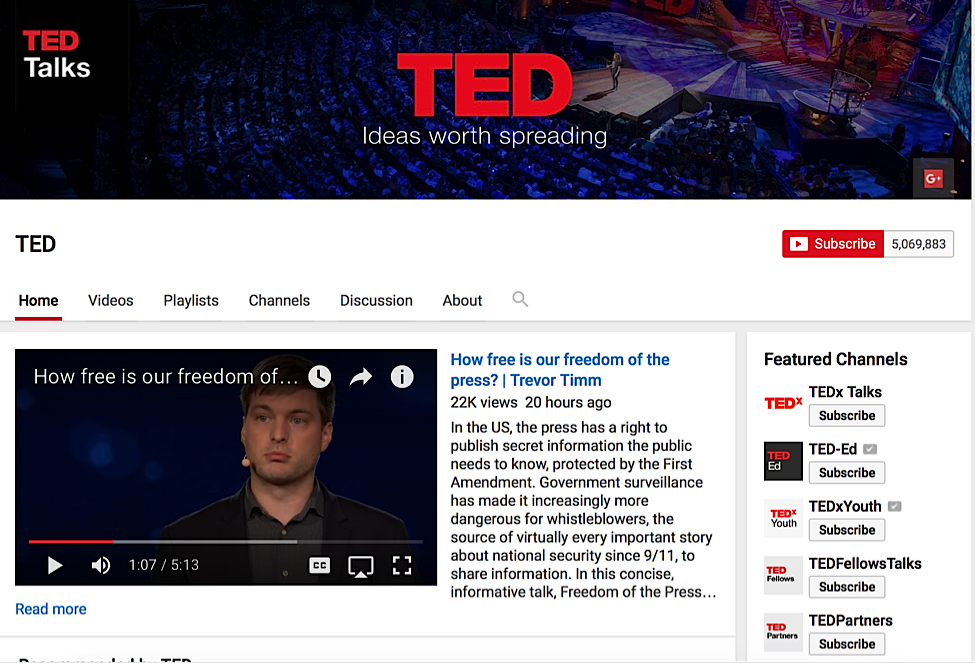Click the video progress bar
Image resolution: width=975 pixels, height=663 pixels.
(x=226, y=542)
